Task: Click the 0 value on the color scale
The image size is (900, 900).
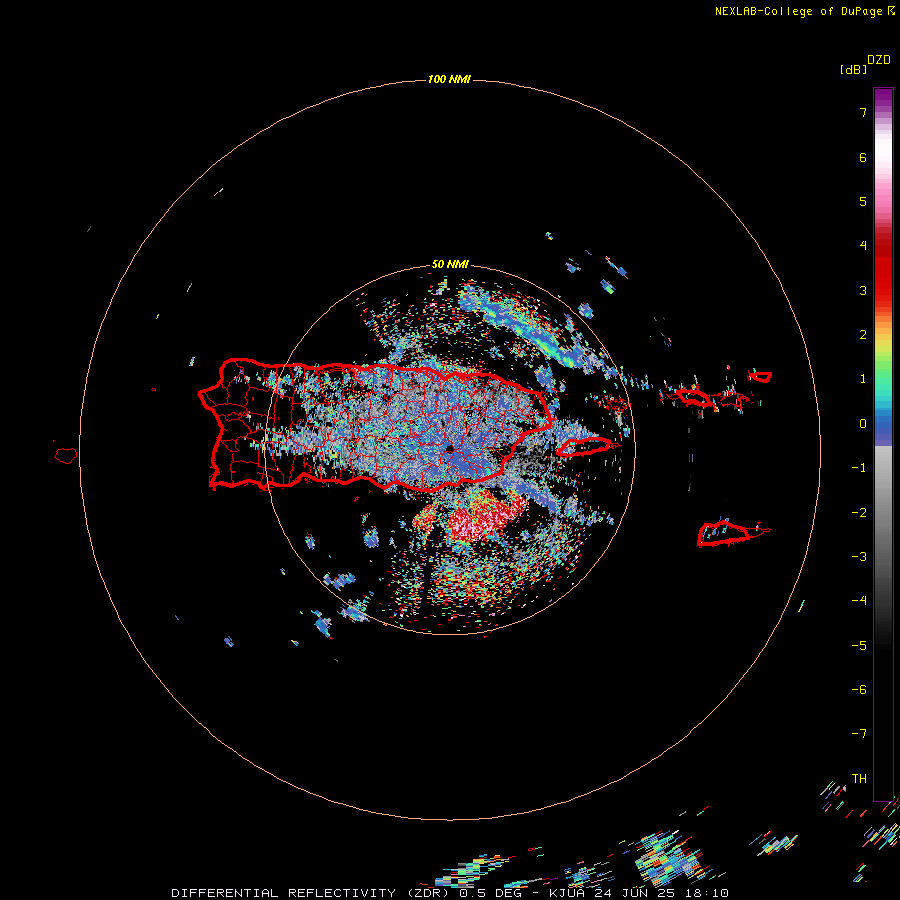Action: point(863,424)
